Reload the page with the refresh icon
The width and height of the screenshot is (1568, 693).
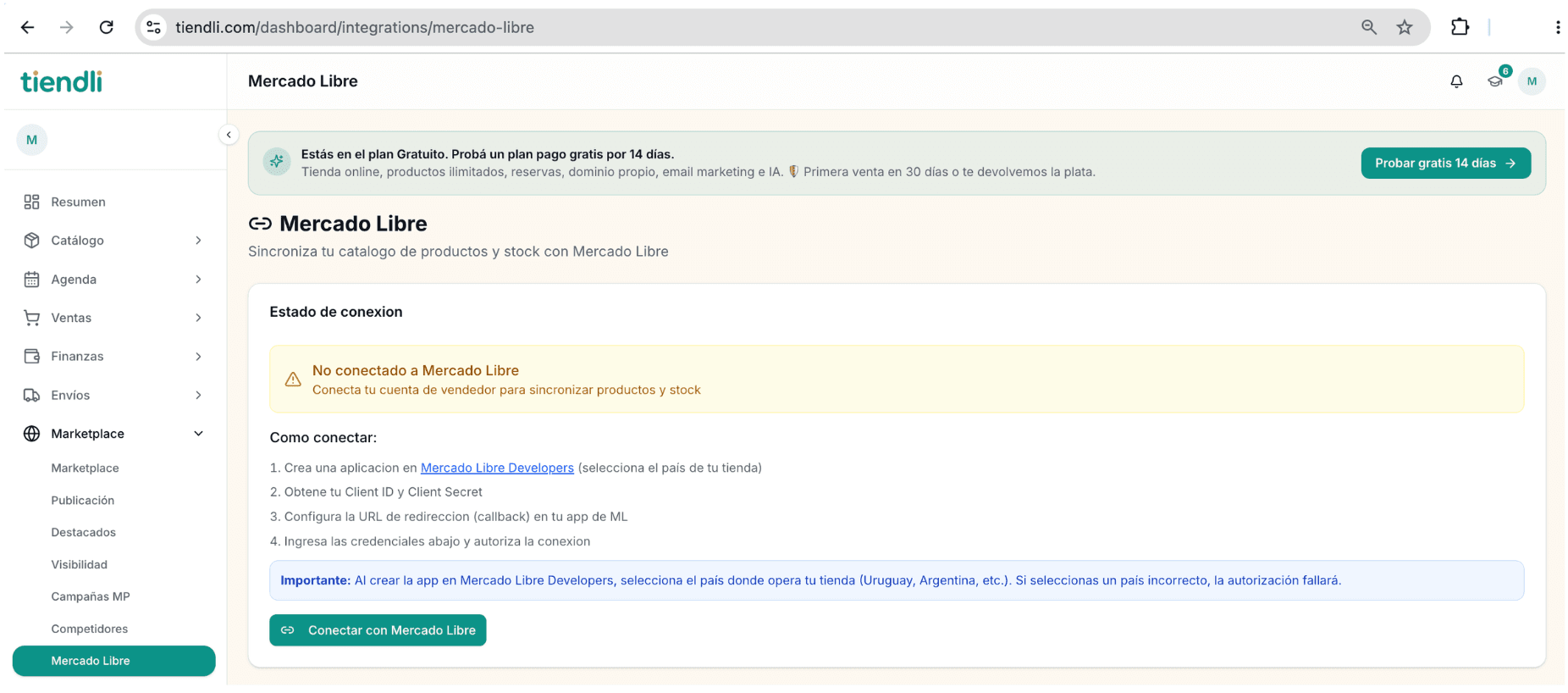(x=107, y=27)
